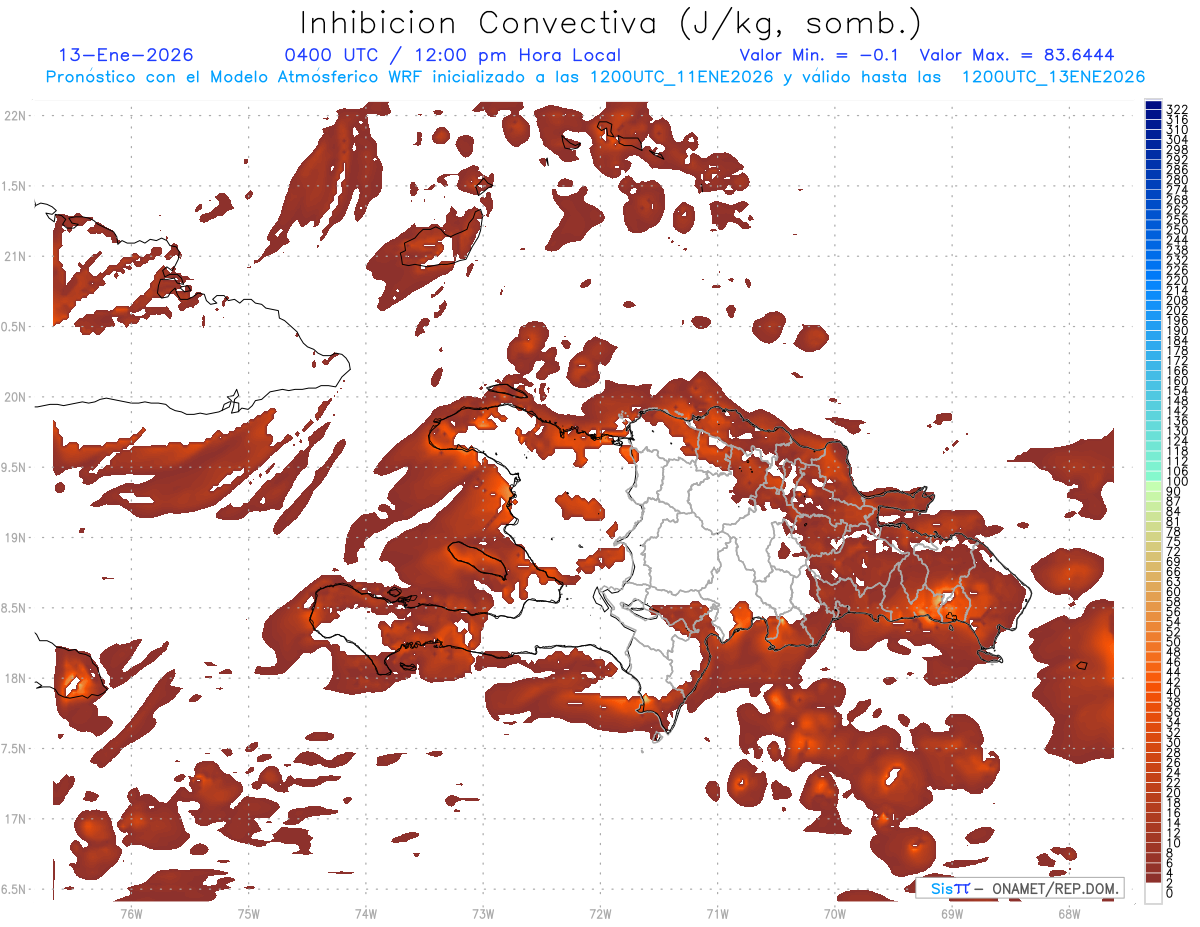
Task: Click the colorbar value label '0'
Action: click(x=1171, y=893)
